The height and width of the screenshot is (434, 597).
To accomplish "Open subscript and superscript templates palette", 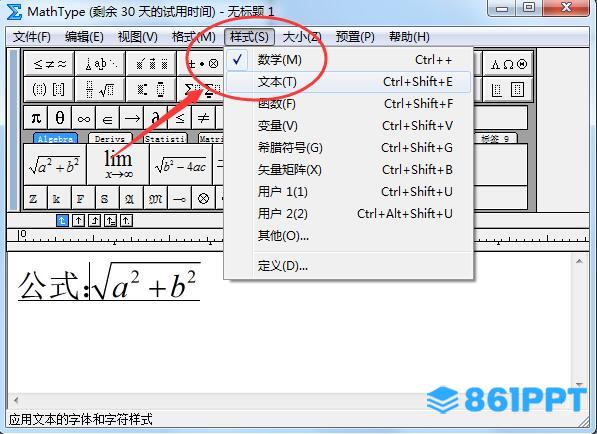I will (x=151, y=90).
